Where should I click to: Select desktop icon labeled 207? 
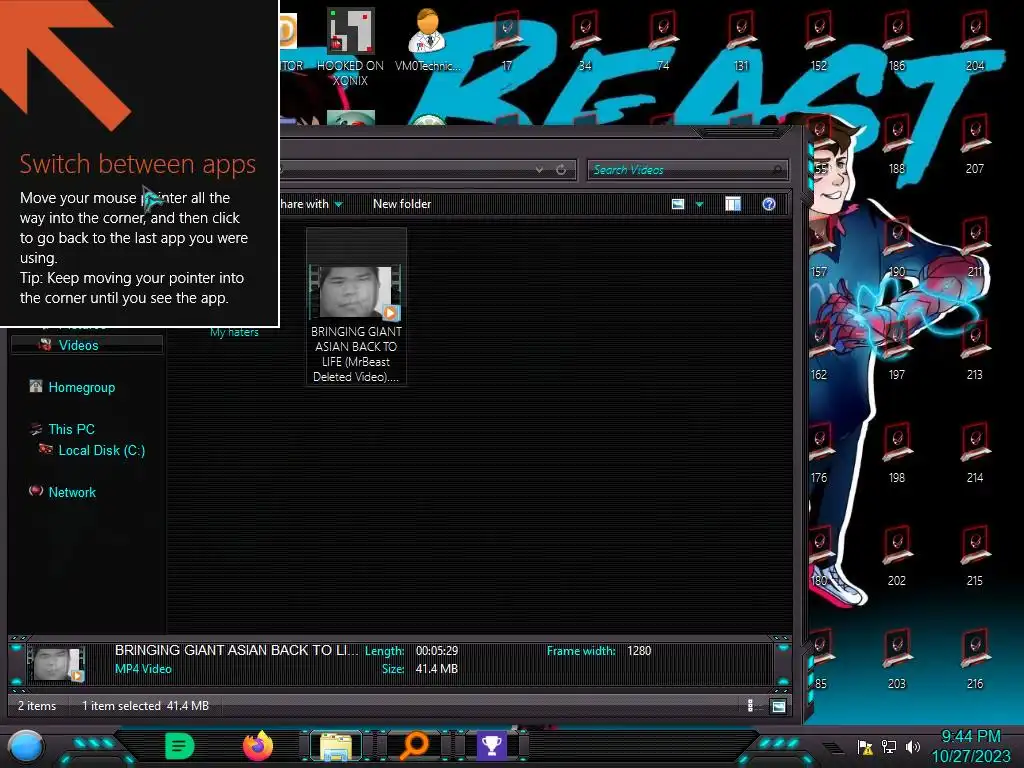(x=975, y=144)
